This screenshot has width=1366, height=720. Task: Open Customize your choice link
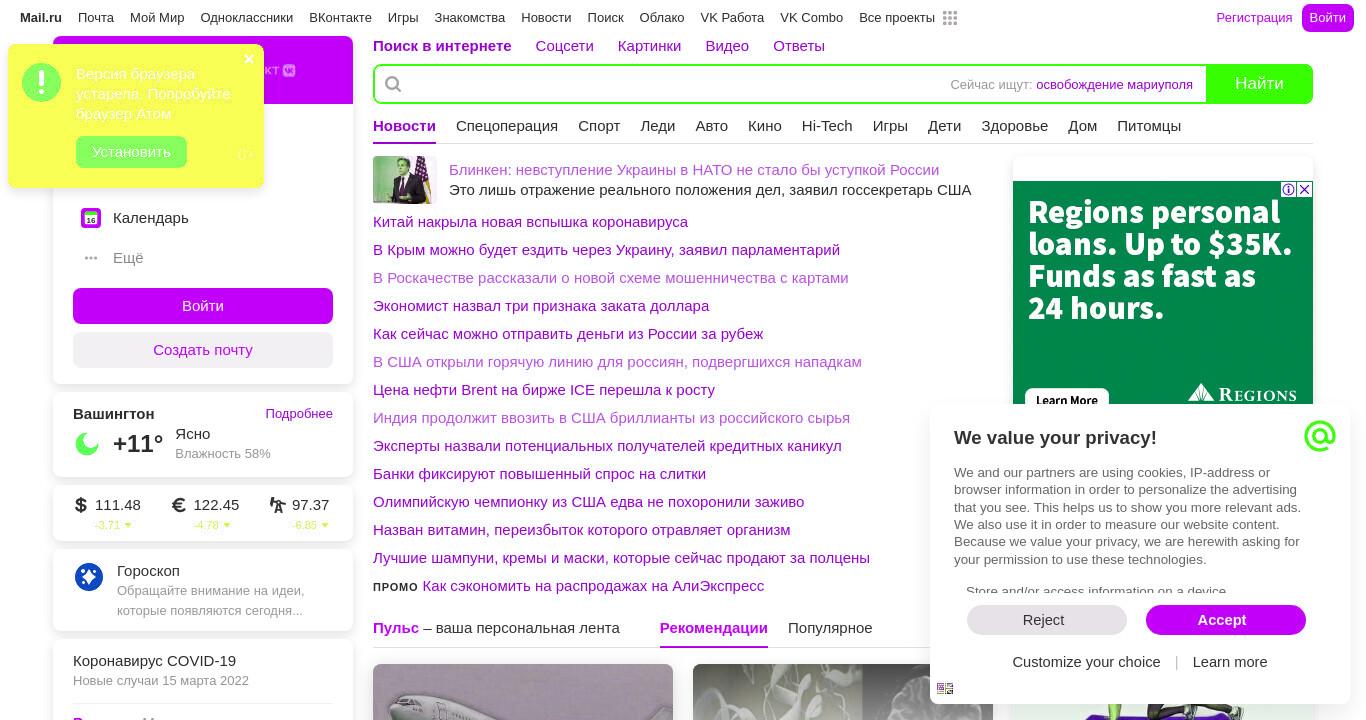(x=1086, y=662)
